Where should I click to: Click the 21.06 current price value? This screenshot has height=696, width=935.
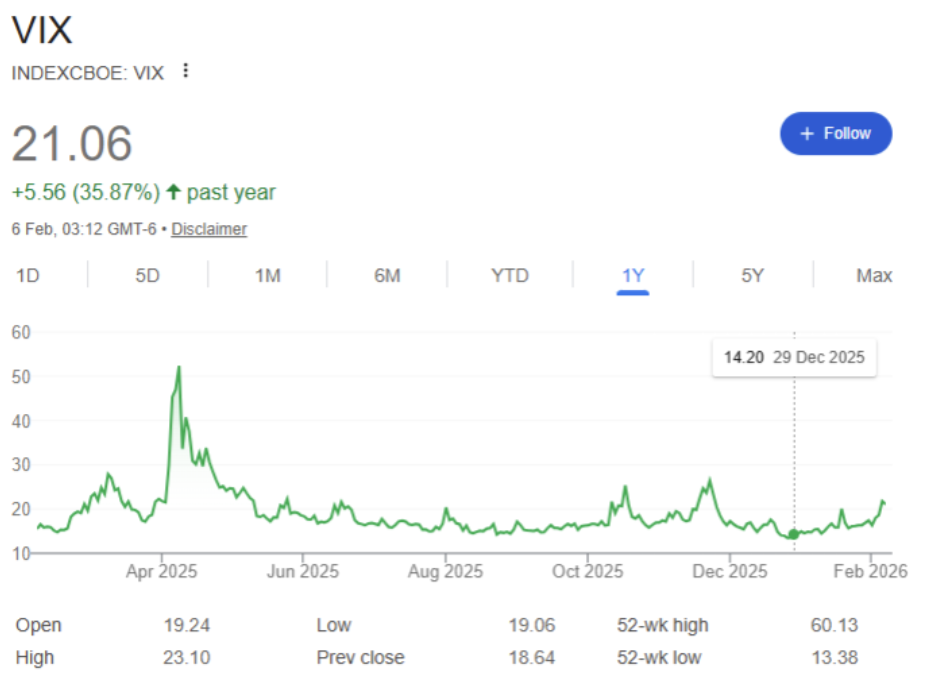click(x=72, y=144)
